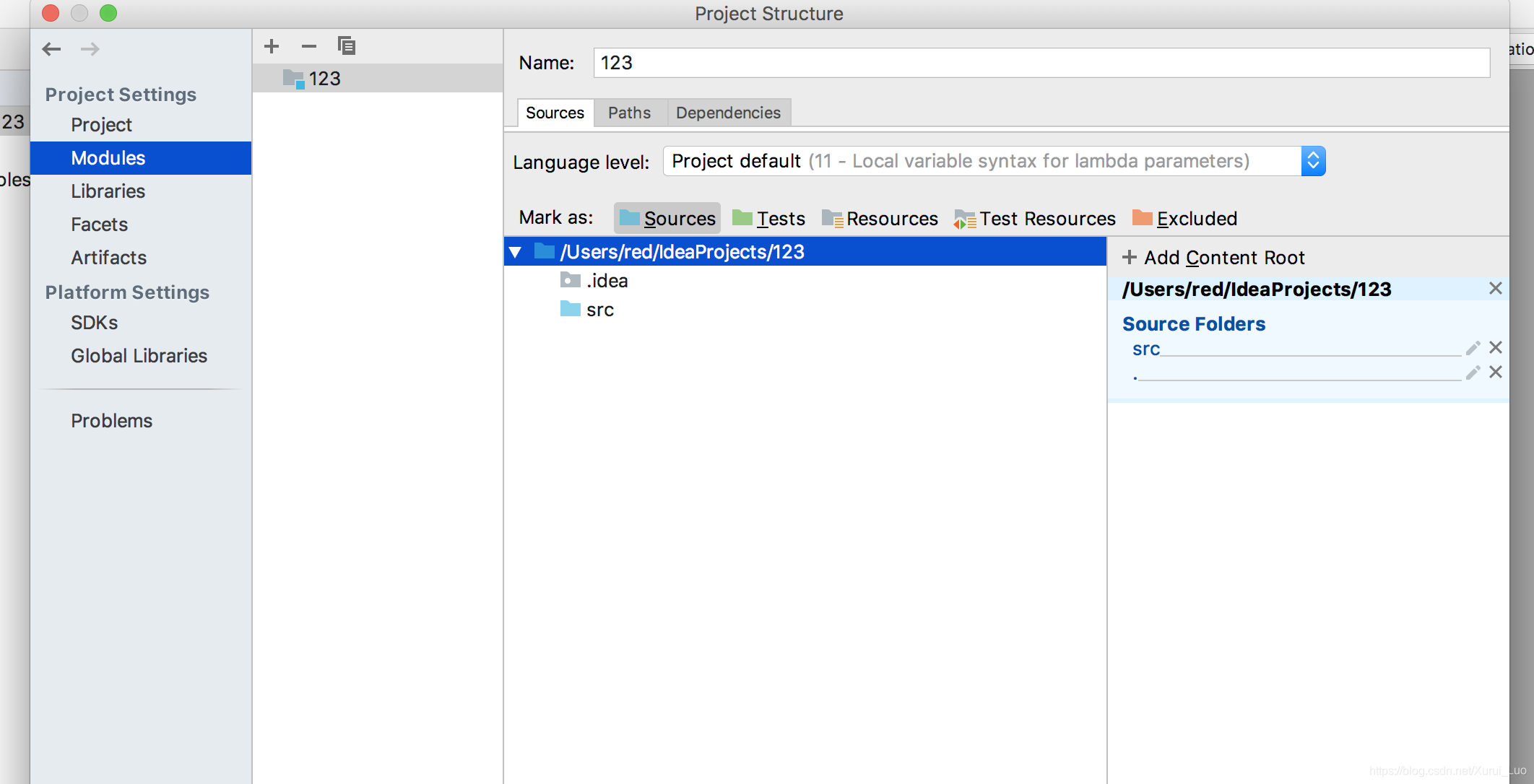The image size is (1534, 784).
Task: Click the copy module icon
Action: [347, 46]
